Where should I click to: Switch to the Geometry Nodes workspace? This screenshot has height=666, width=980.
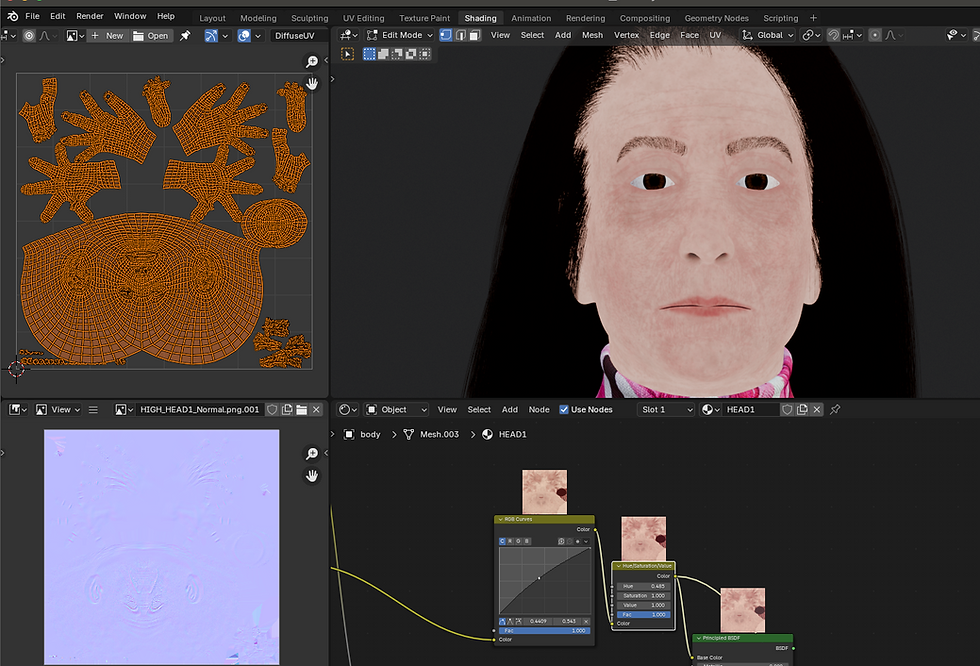(x=716, y=18)
